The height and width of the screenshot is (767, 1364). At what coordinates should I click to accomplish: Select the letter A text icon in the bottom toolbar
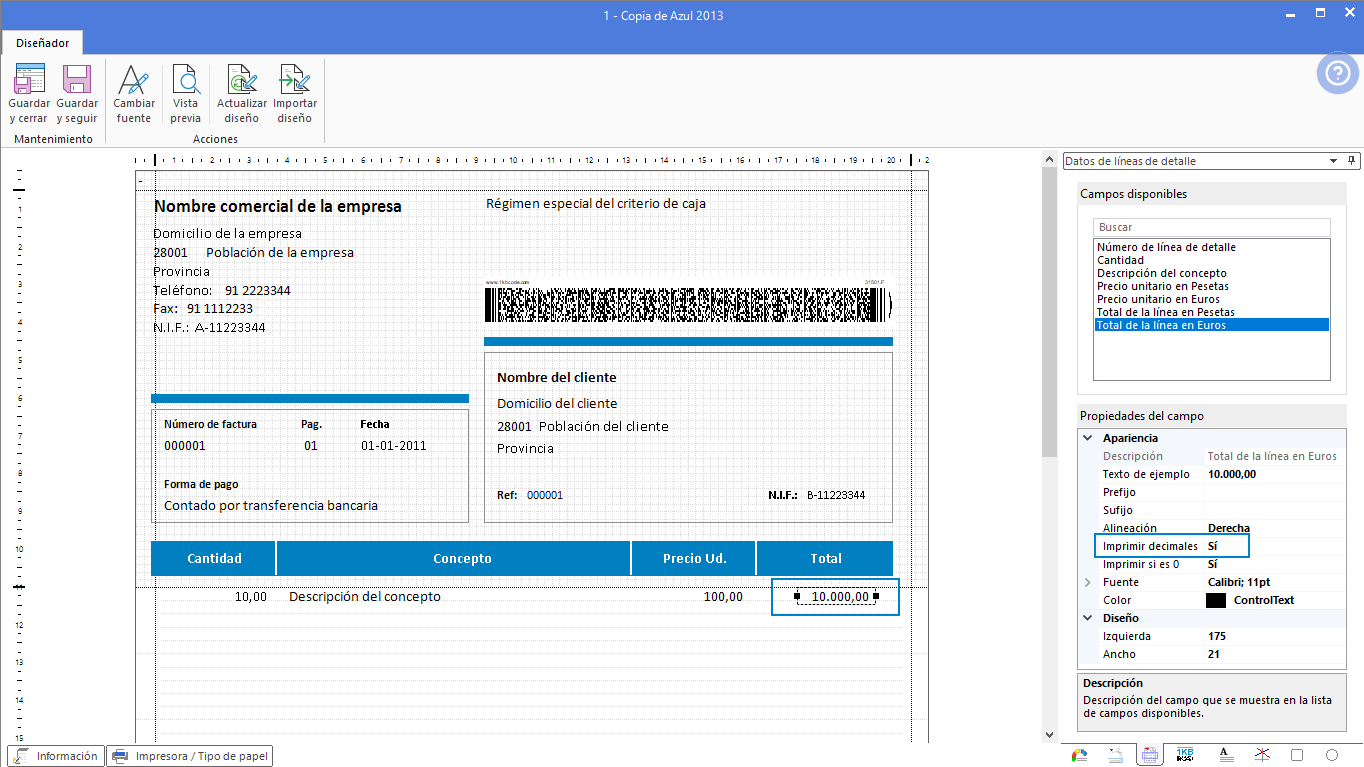(1226, 755)
